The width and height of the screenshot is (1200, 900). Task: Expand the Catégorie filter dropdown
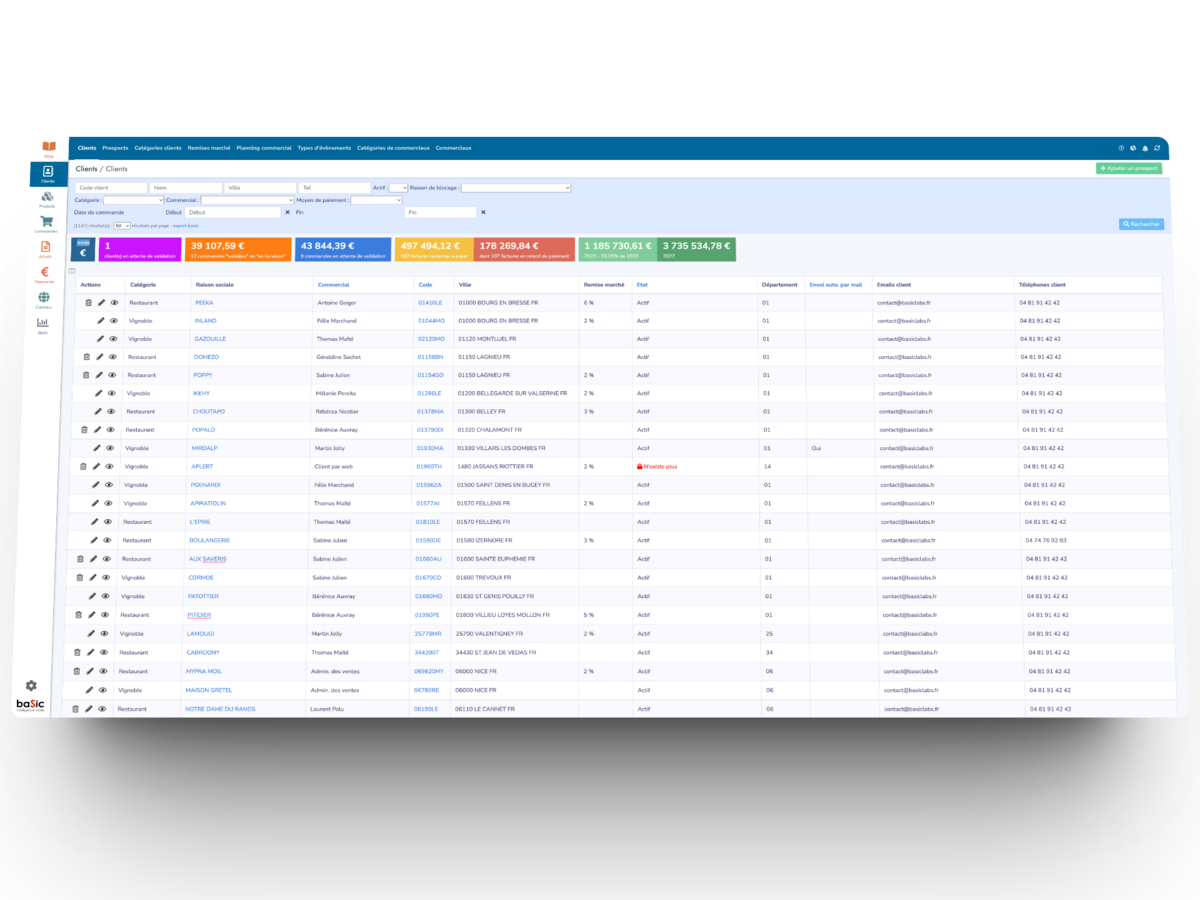click(133, 200)
